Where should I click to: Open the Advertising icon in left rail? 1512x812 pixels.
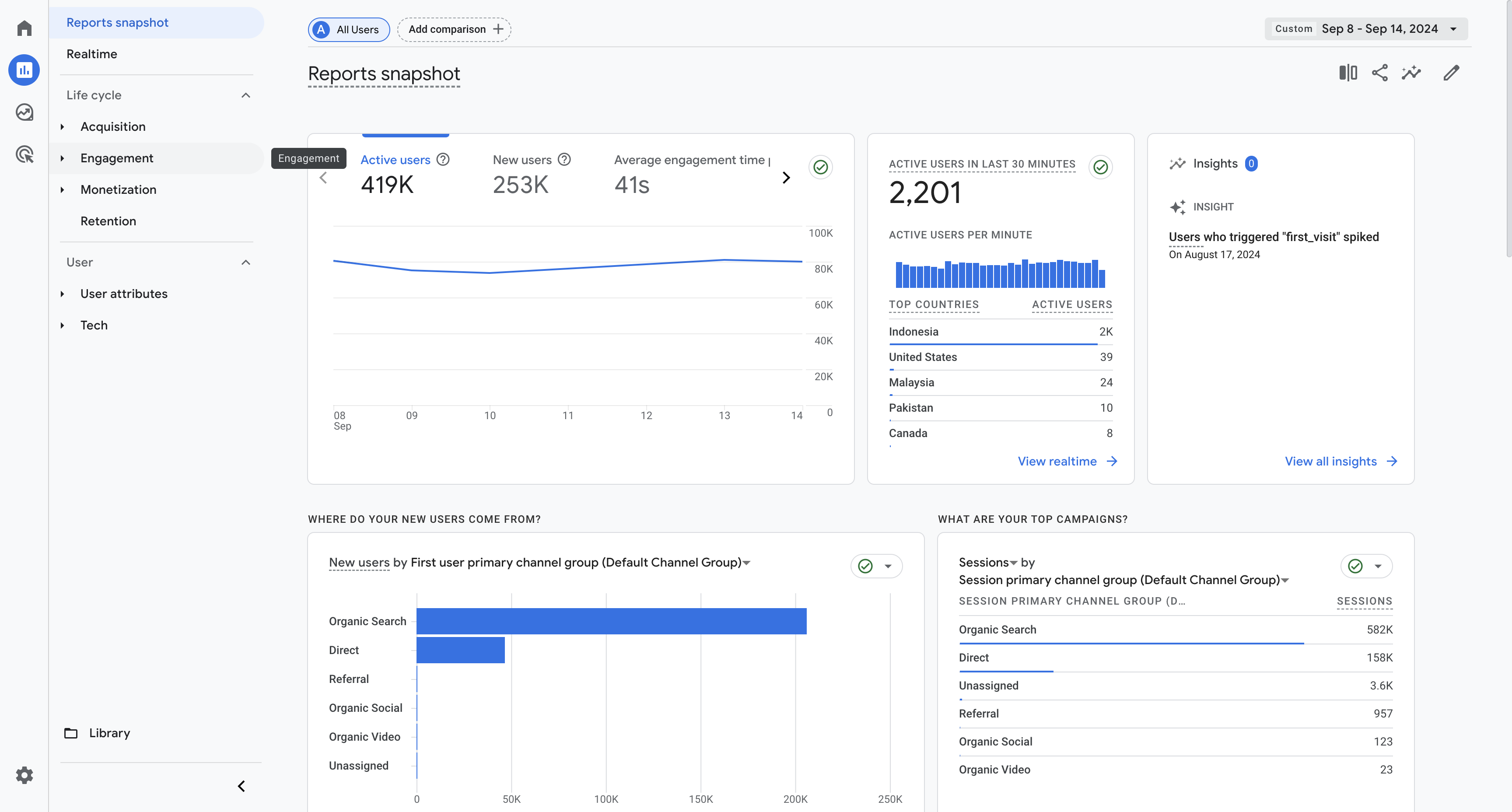(x=24, y=154)
